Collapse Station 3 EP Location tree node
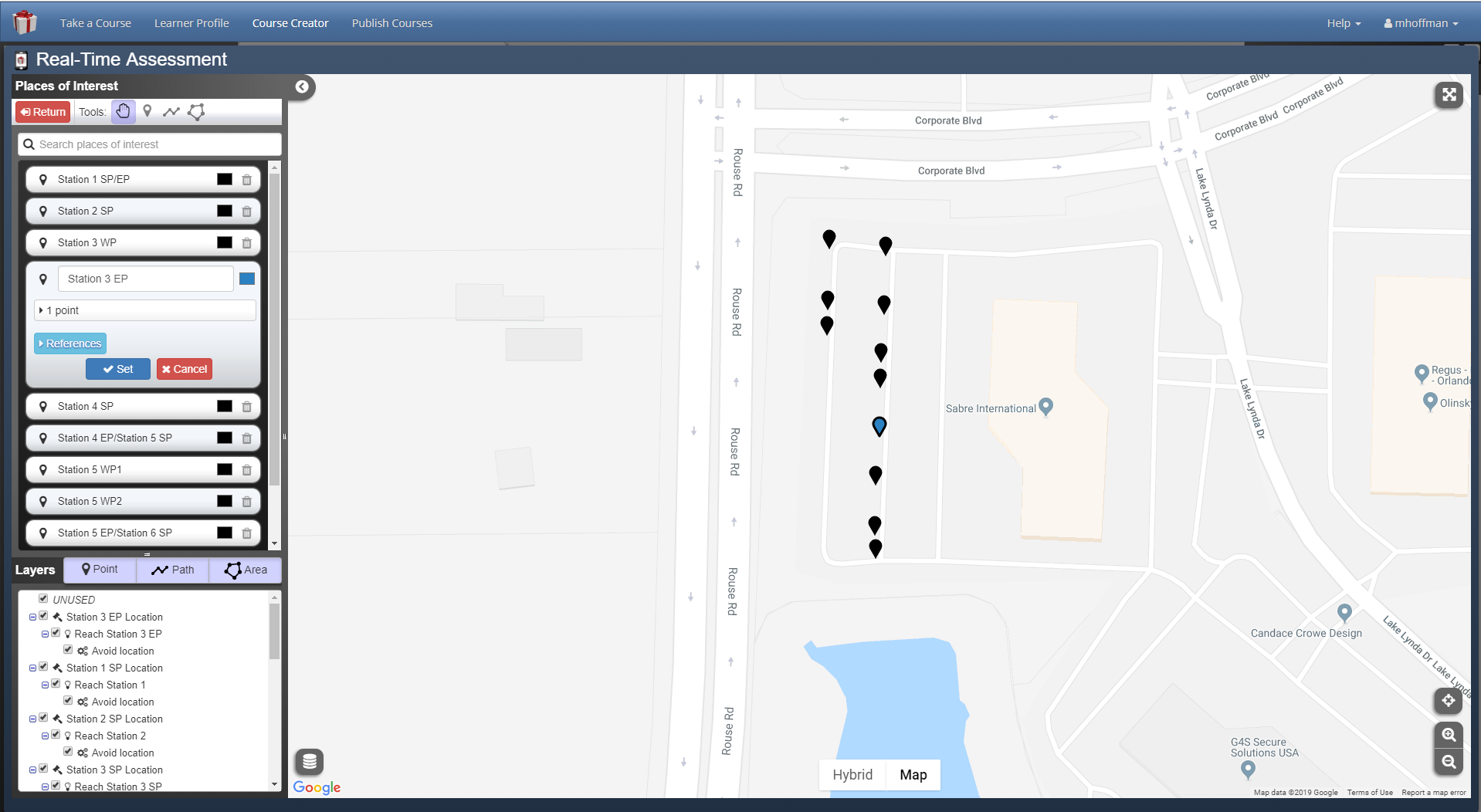The height and width of the screenshot is (812, 1481). [32, 617]
